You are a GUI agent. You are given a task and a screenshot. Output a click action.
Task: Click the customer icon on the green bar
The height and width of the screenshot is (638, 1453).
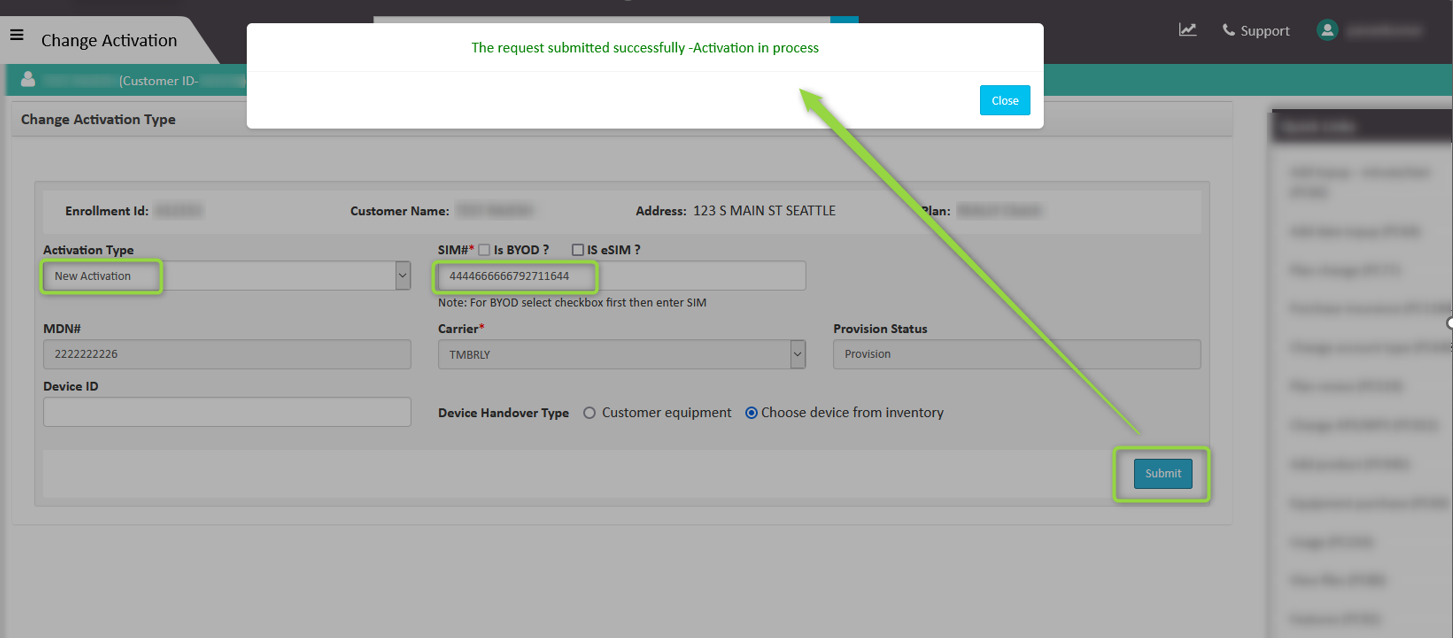click(29, 79)
